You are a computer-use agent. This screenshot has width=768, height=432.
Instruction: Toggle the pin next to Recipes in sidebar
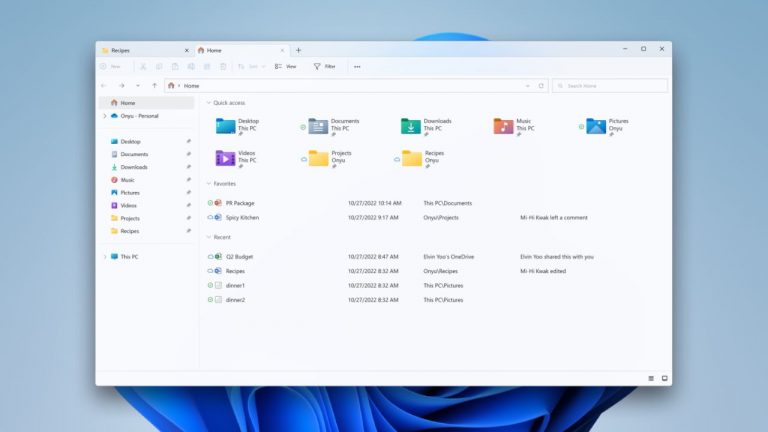tap(188, 231)
